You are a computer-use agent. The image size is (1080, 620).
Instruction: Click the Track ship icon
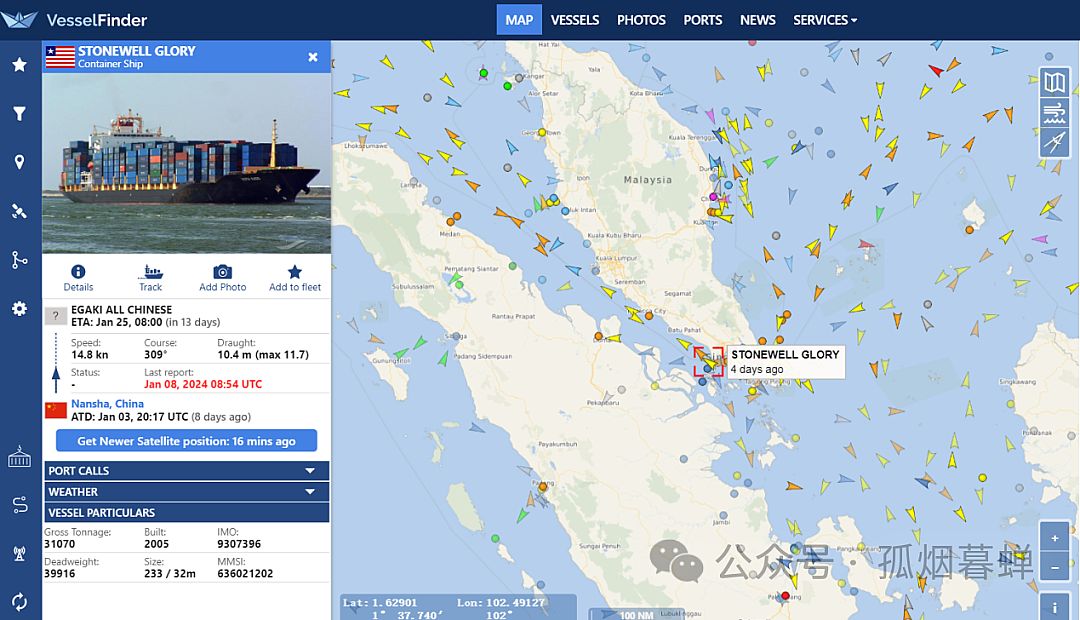pyautogui.click(x=151, y=272)
